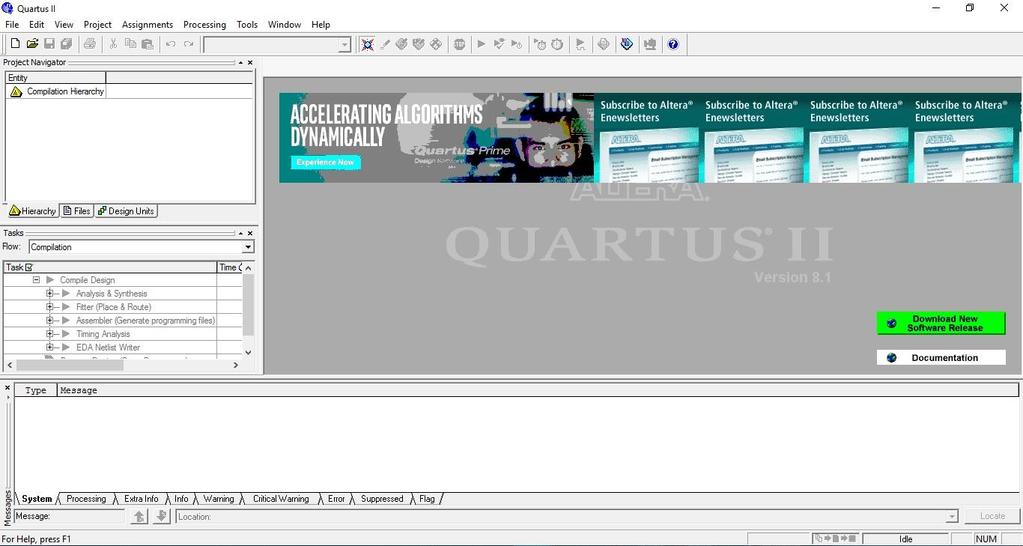Expand the Timing Analysis task node

pos(50,333)
